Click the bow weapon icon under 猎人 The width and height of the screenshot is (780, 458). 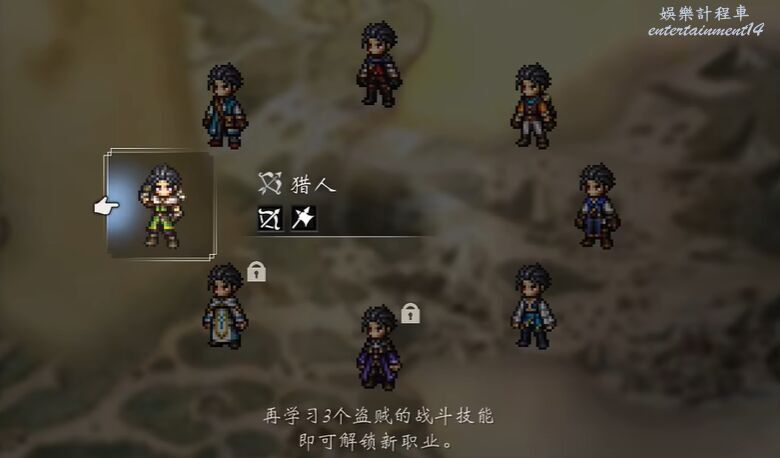pos(270,218)
